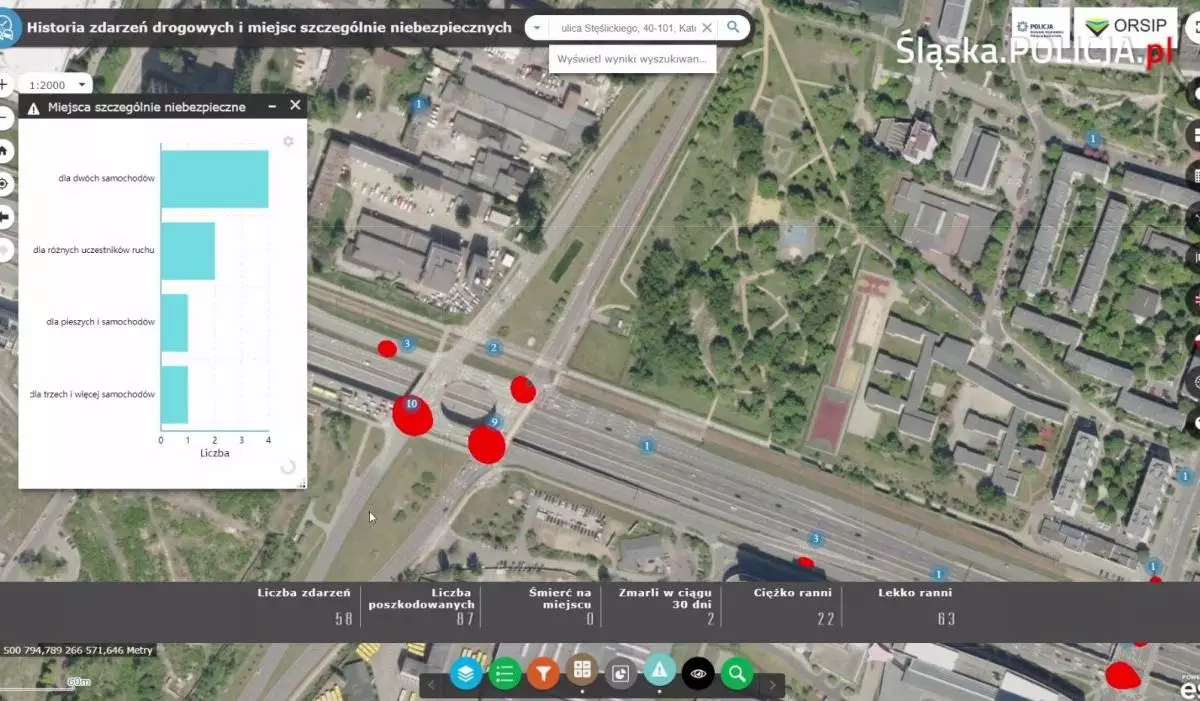Open the orange filter funnel widget

[543, 673]
